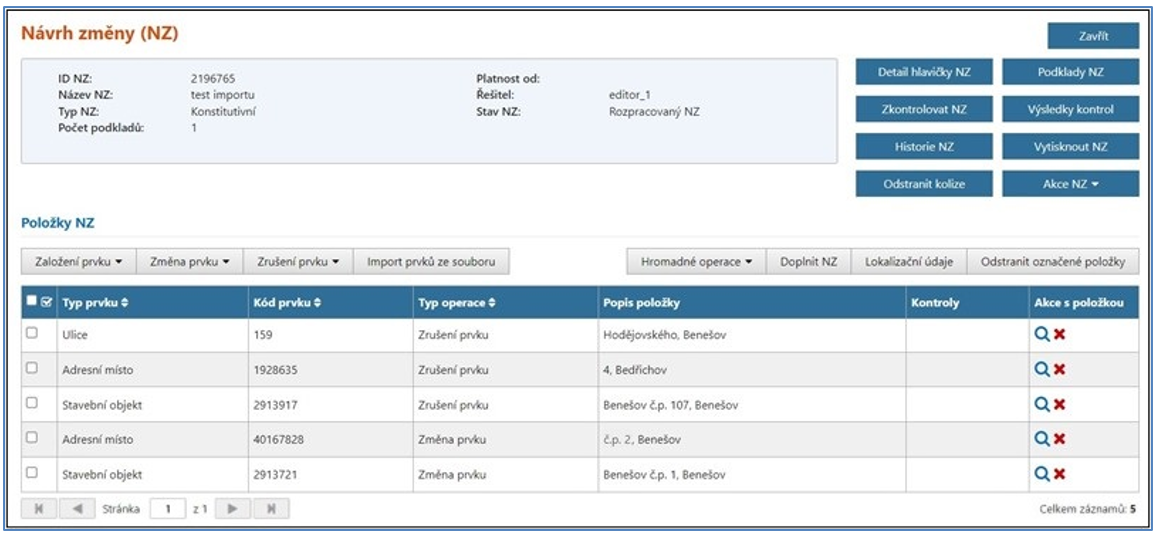Image resolution: width=1157 pixels, height=534 pixels.
Task: Select checkbox for Stavební objekt 2913917
Action: point(32,404)
